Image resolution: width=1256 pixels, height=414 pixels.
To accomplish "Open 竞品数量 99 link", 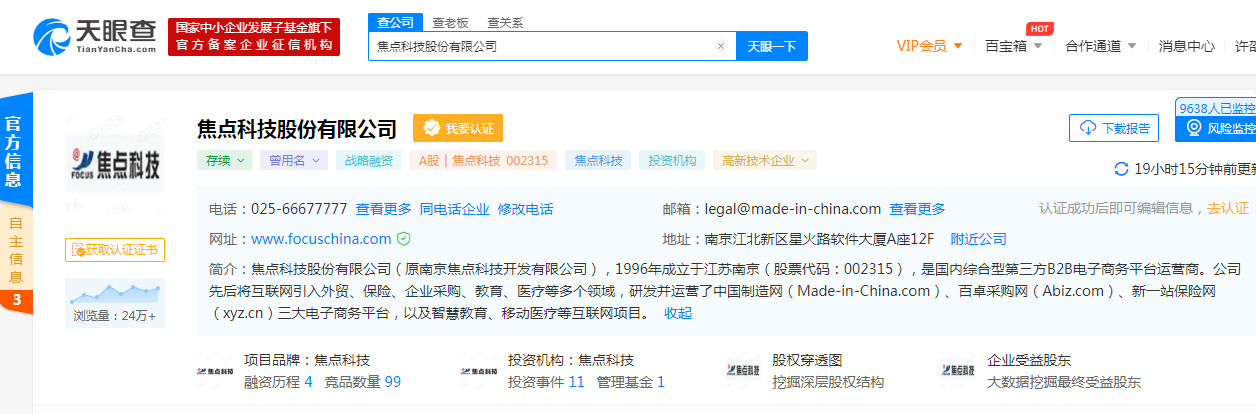I will pyautogui.click(x=363, y=382).
